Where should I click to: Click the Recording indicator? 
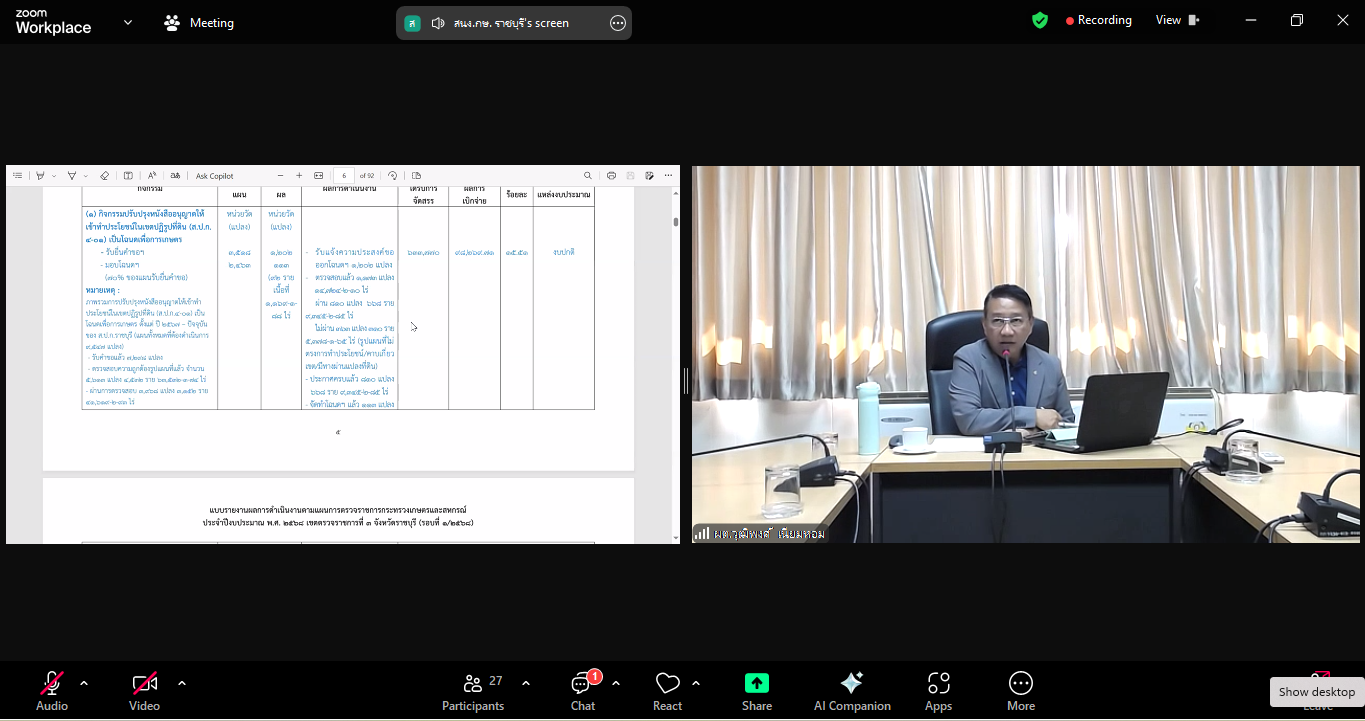(x=1098, y=20)
